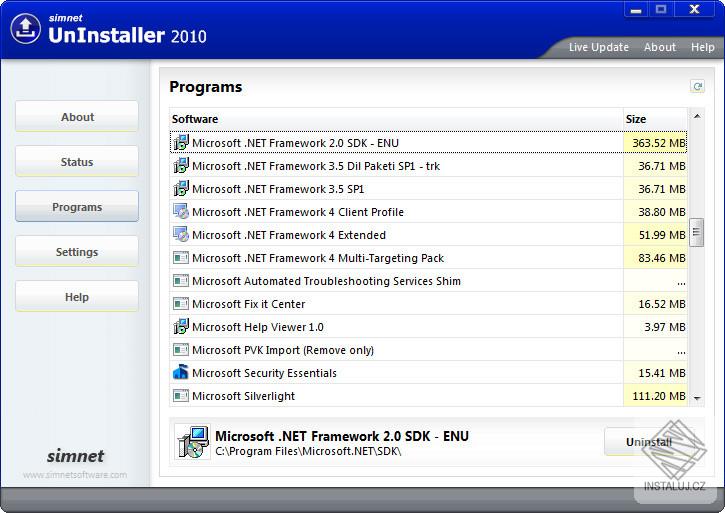Image resolution: width=725 pixels, height=513 pixels.
Task: Click the 83.46 MB size cell
Action: (x=655, y=258)
